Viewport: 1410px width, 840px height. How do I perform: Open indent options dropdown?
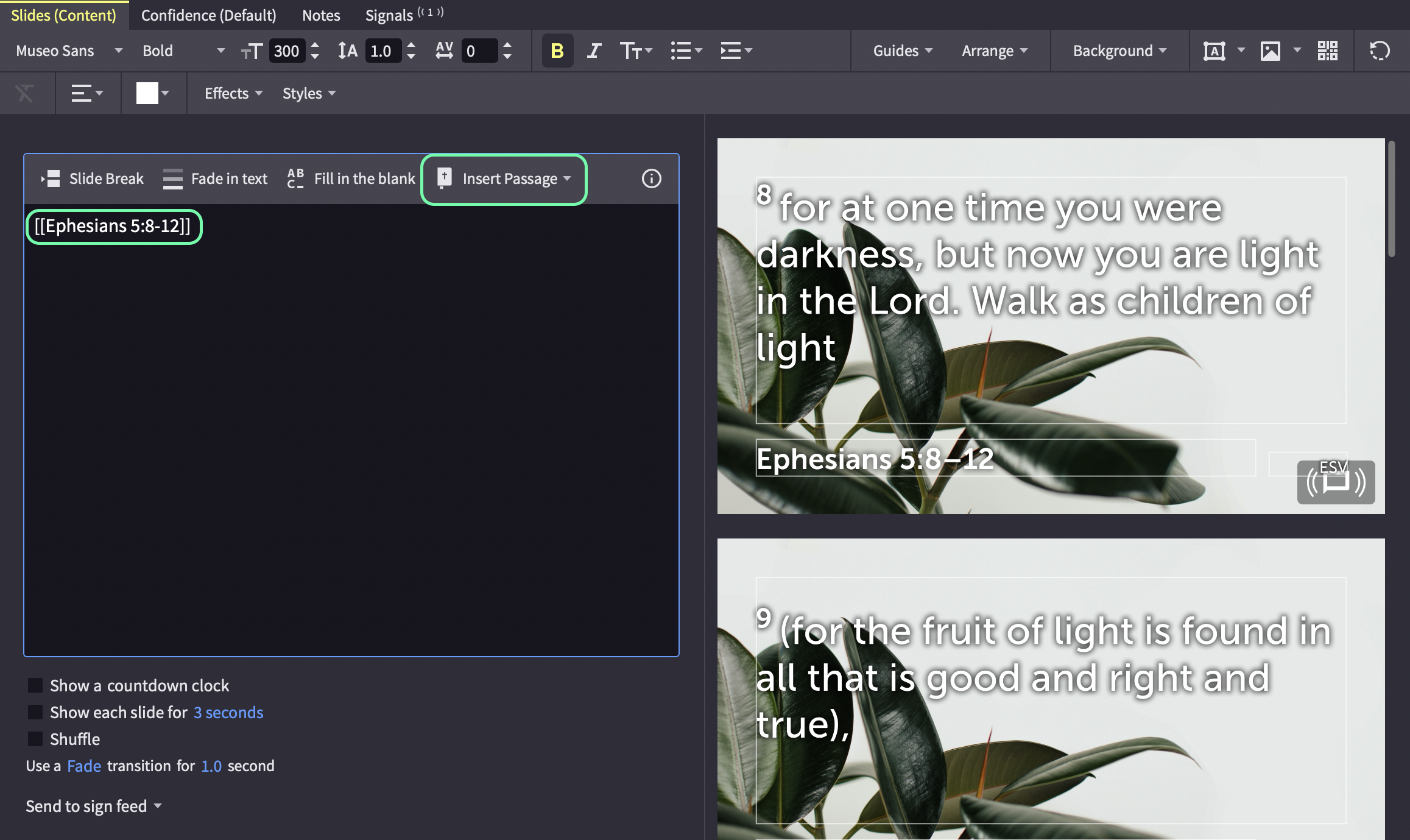[x=736, y=51]
